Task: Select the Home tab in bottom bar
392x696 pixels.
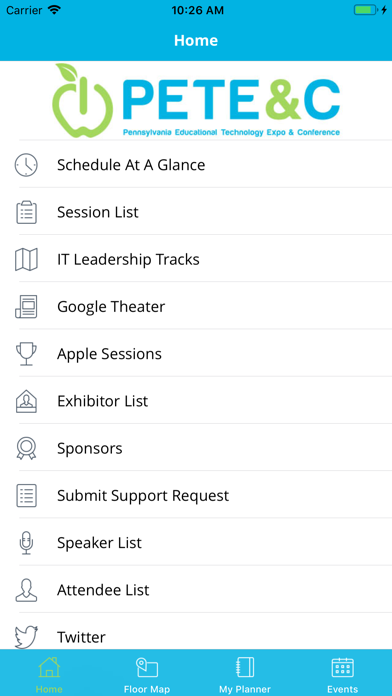Action: click(49, 674)
